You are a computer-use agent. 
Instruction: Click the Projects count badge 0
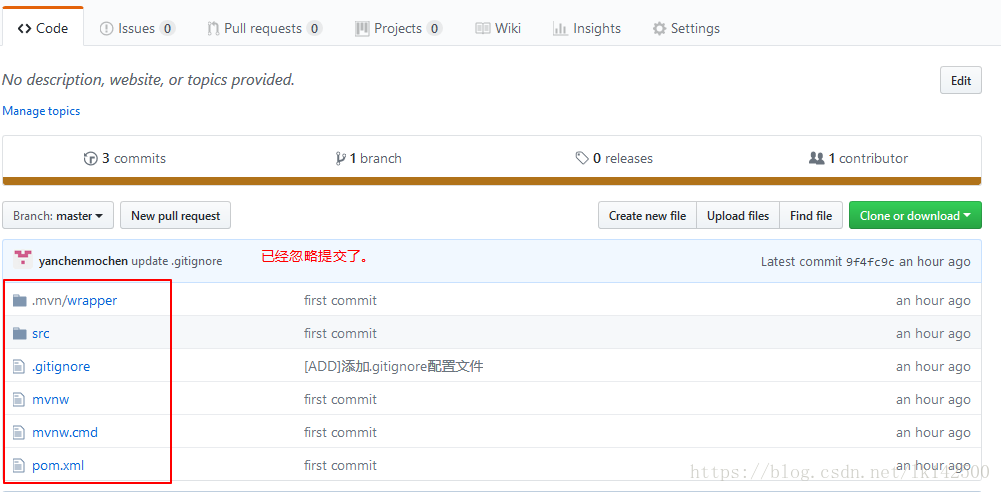click(x=434, y=28)
